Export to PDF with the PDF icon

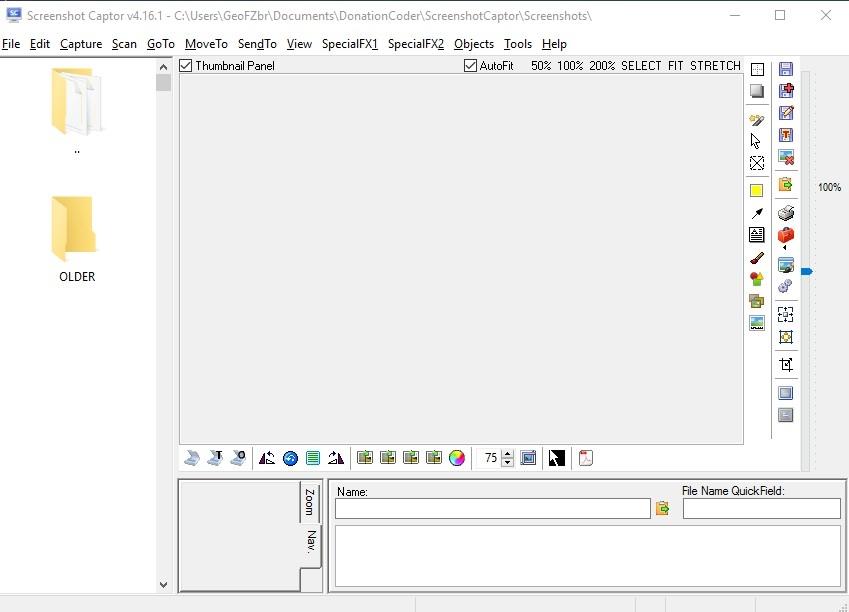tap(586, 458)
